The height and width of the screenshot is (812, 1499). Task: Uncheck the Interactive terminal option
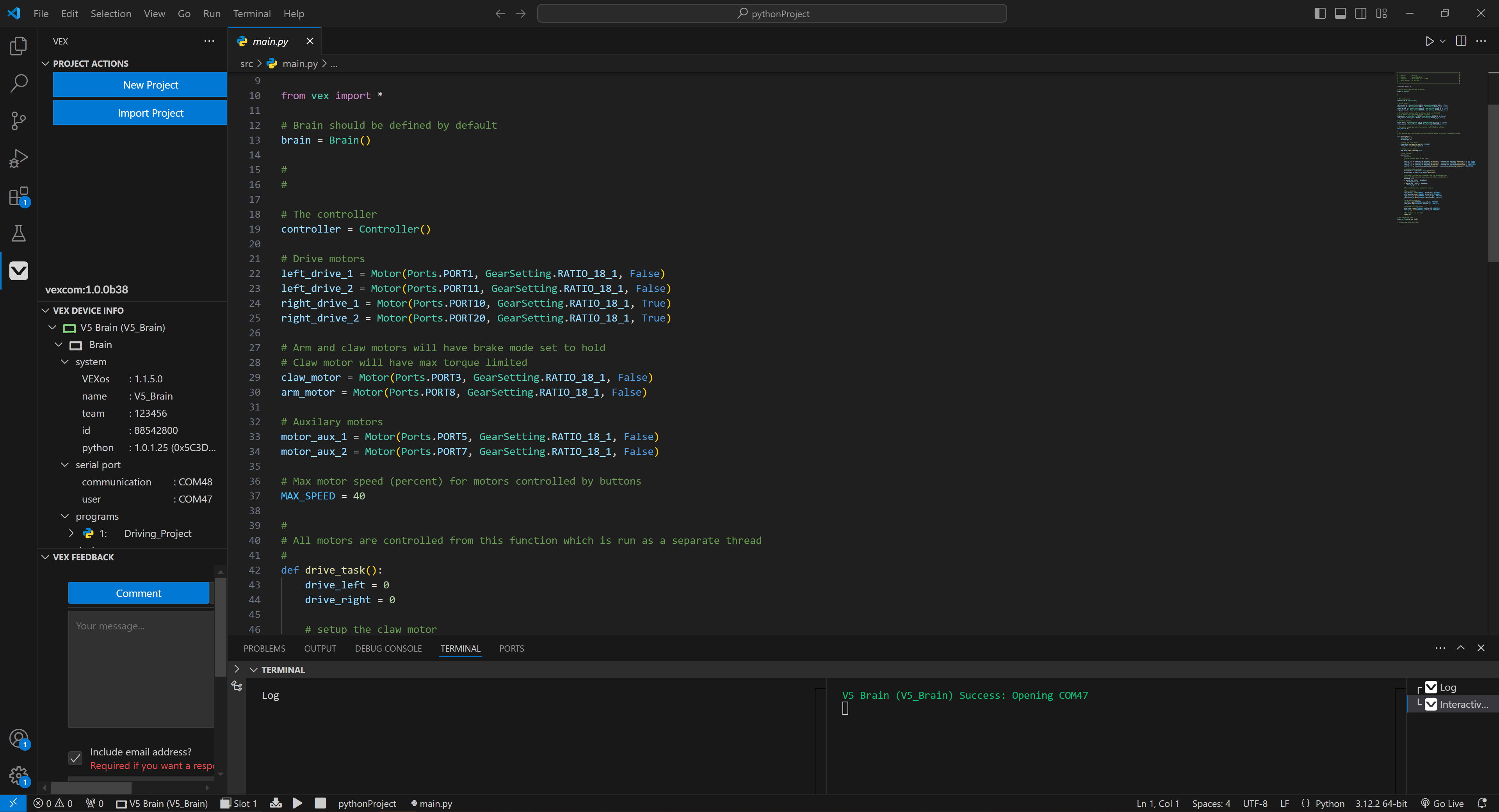pyautogui.click(x=1431, y=704)
